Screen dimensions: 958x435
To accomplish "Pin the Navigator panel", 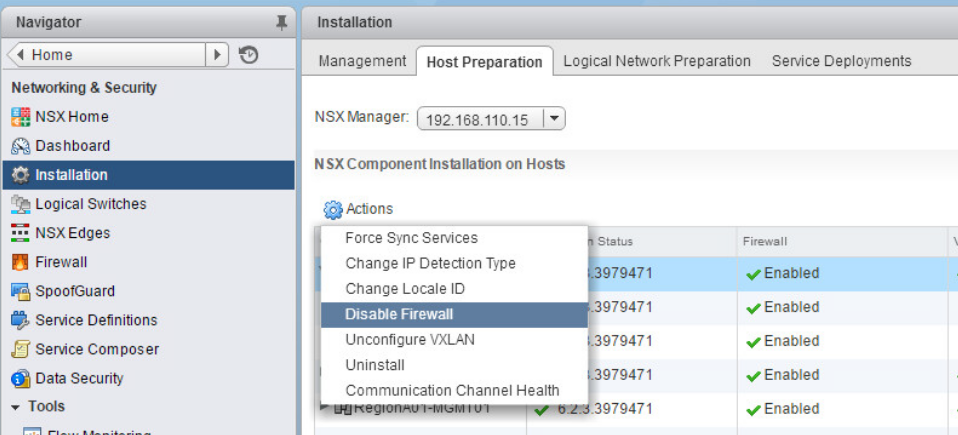I will (281, 23).
